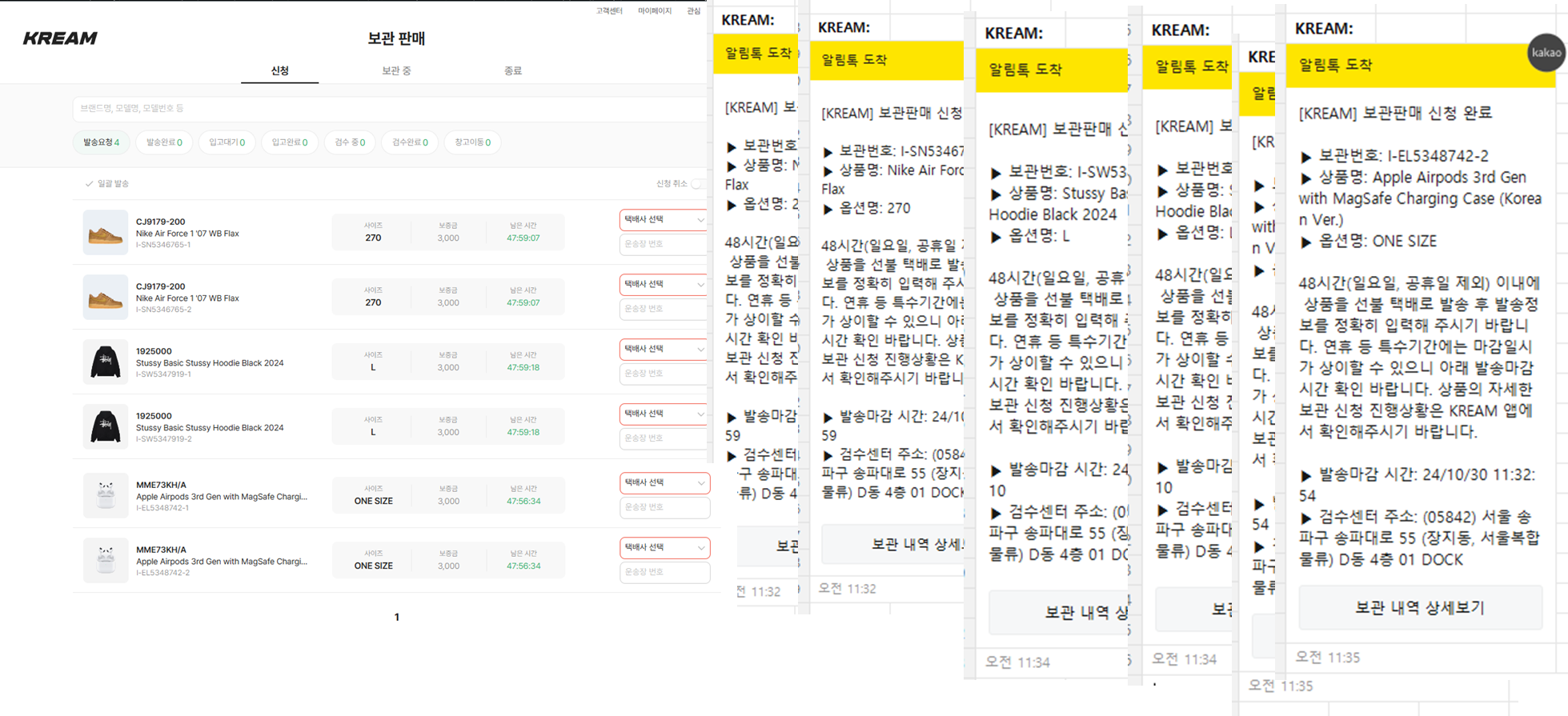The height and width of the screenshot is (716, 1568).
Task: Click [KREAM] 보관판매 신청 완료 heading in alert
Action: click(x=1395, y=113)
